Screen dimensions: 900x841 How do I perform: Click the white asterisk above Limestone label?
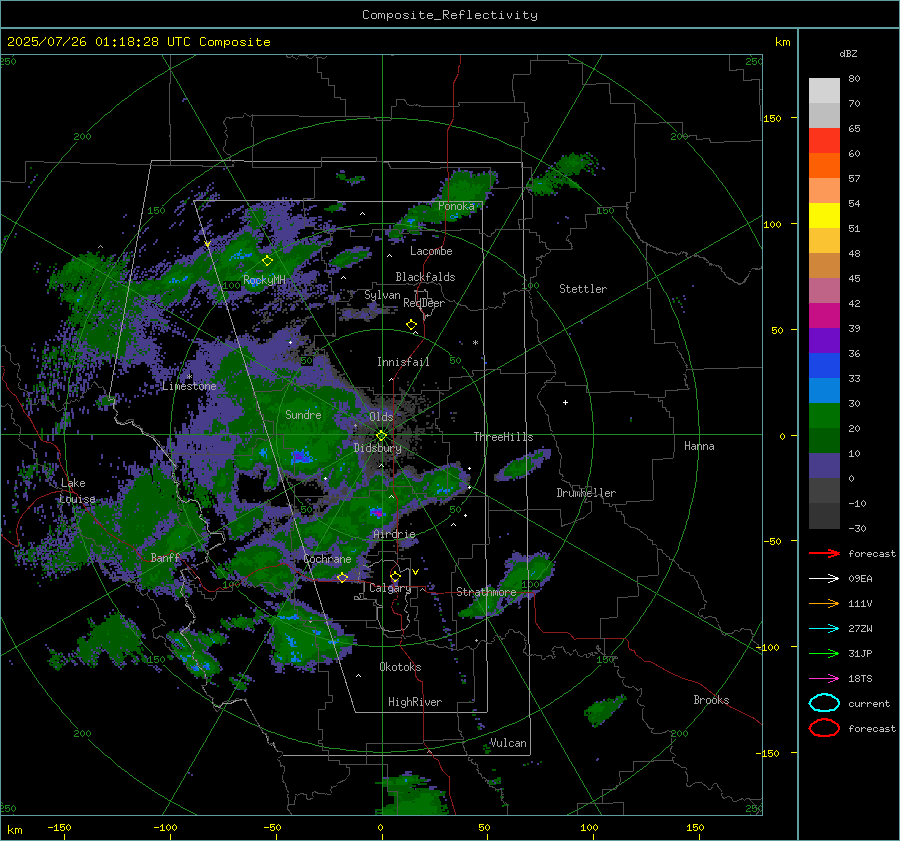(x=190, y=377)
